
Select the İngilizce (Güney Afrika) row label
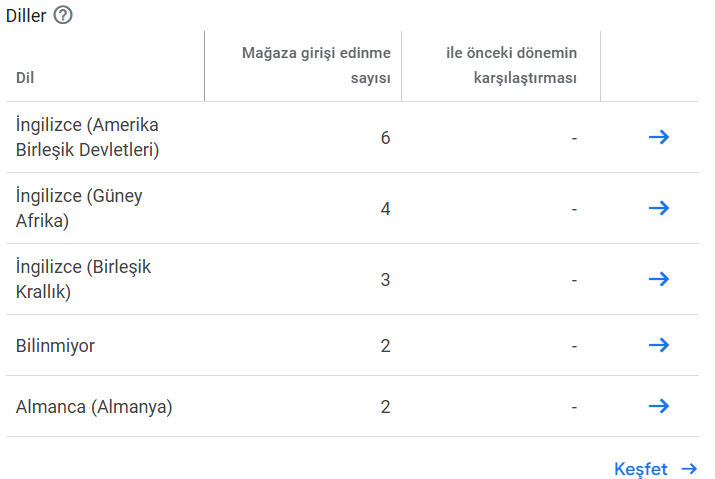point(79,208)
